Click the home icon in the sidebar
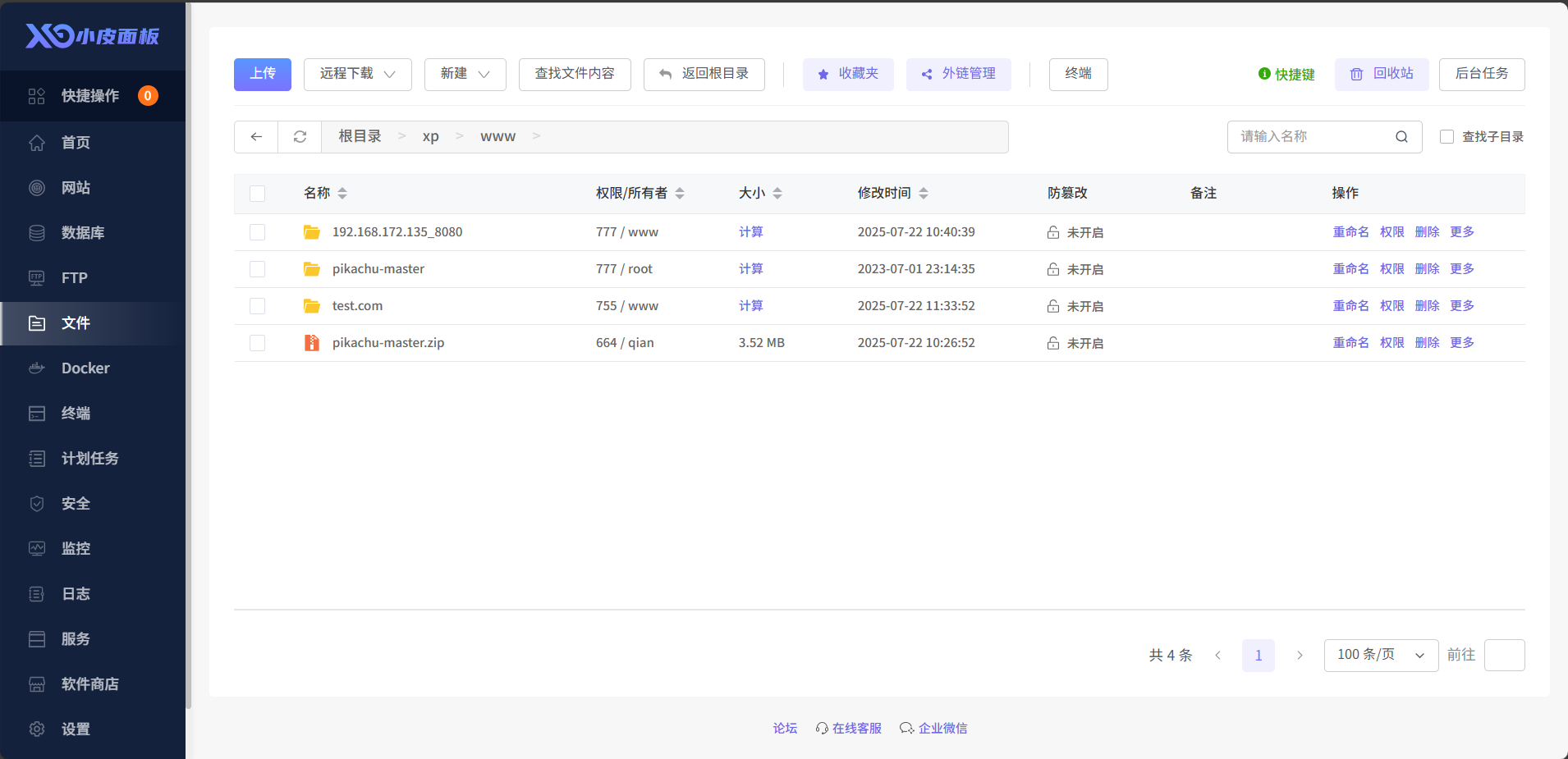Image resolution: width=1568 pixels, height=759 pixels. (37, 143)
